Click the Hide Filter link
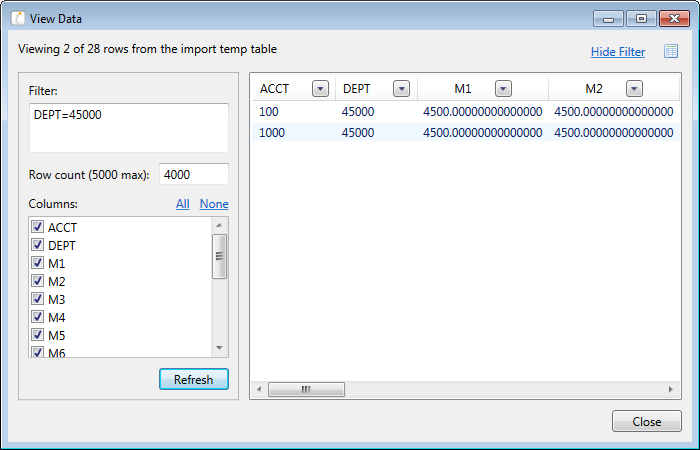 (618, 52)
